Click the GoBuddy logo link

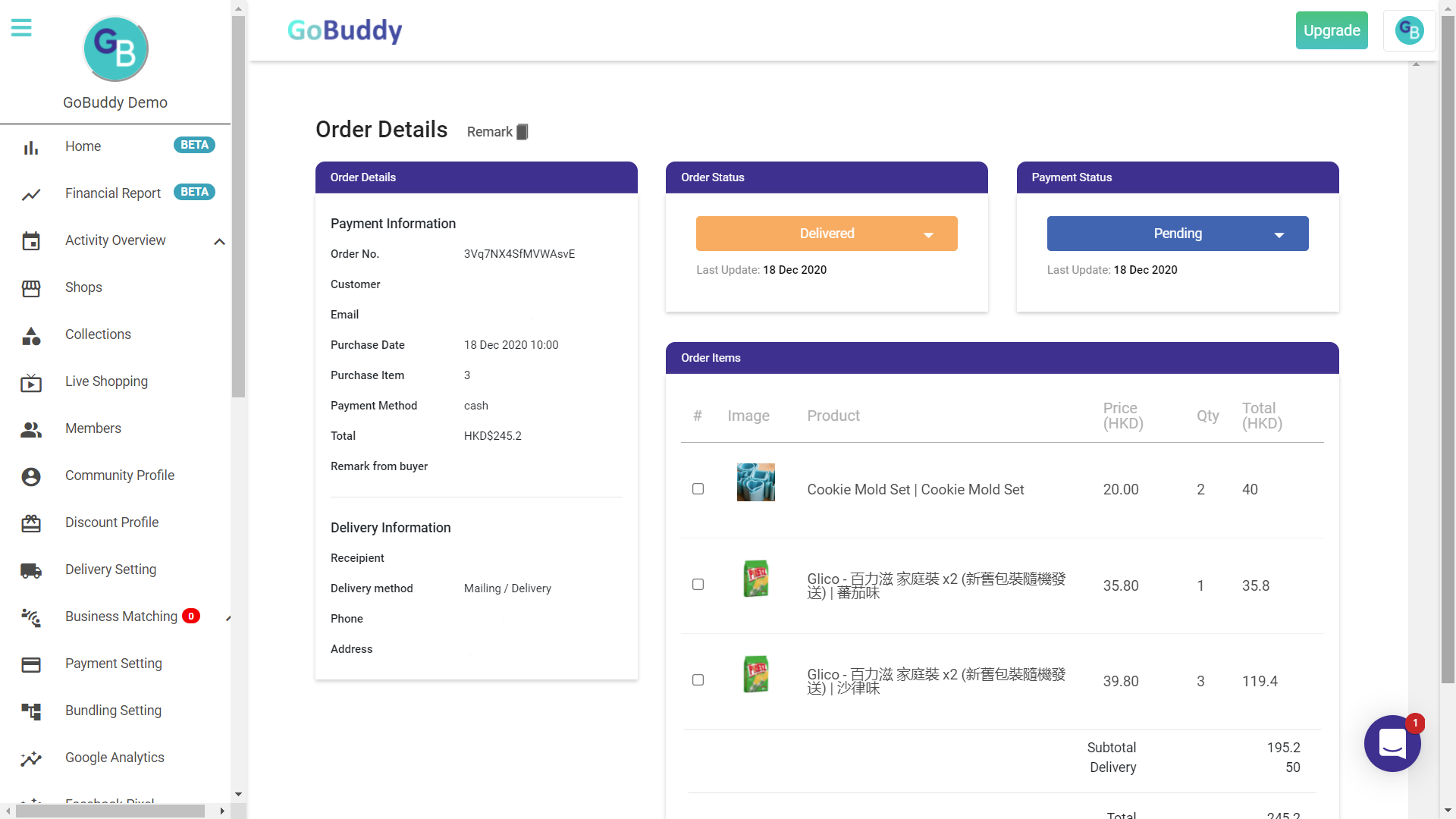click(x=345, y=30)
